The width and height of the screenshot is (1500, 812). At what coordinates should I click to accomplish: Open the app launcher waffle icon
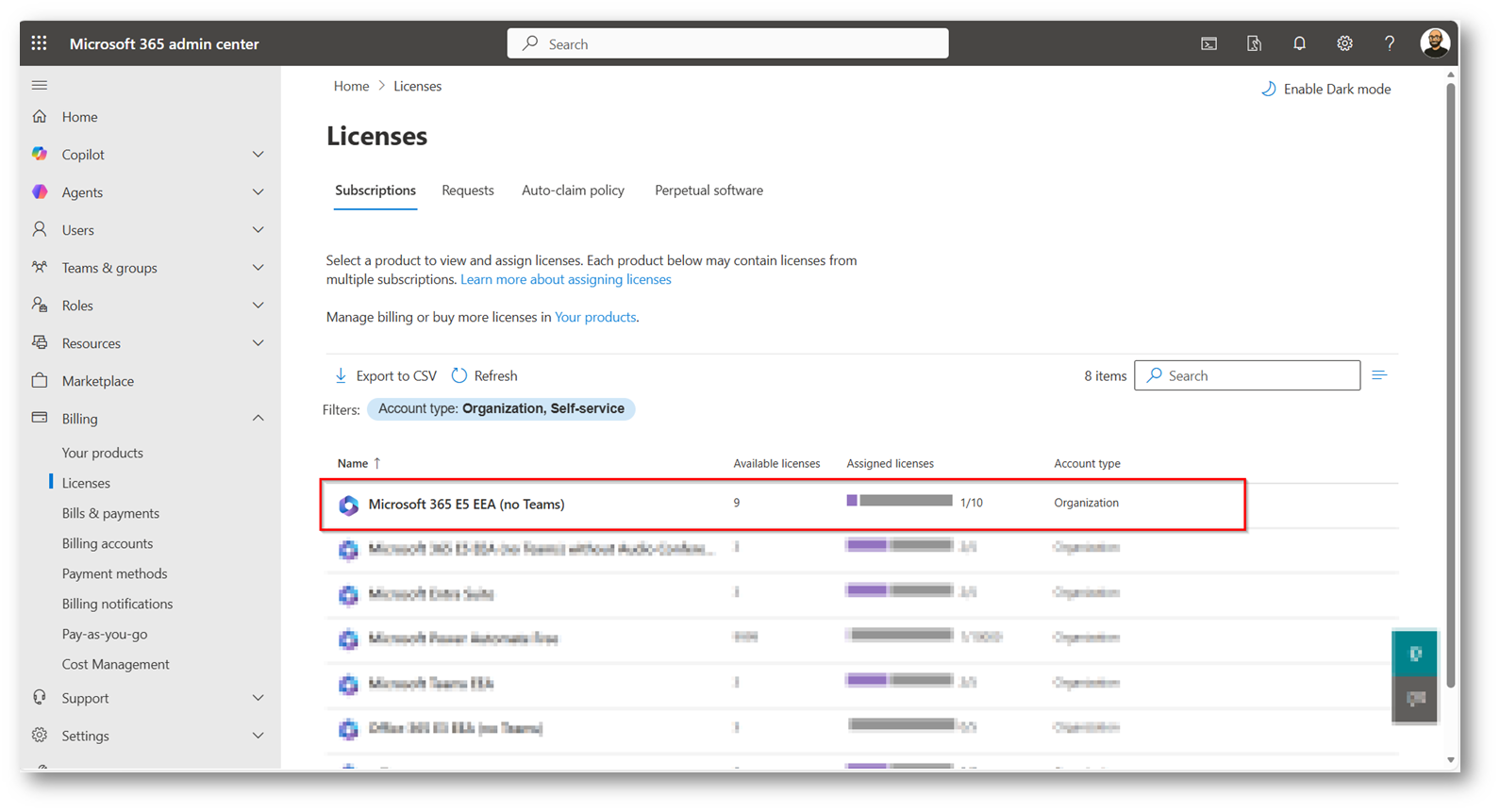pyautogui.click(x=39, y=43)
